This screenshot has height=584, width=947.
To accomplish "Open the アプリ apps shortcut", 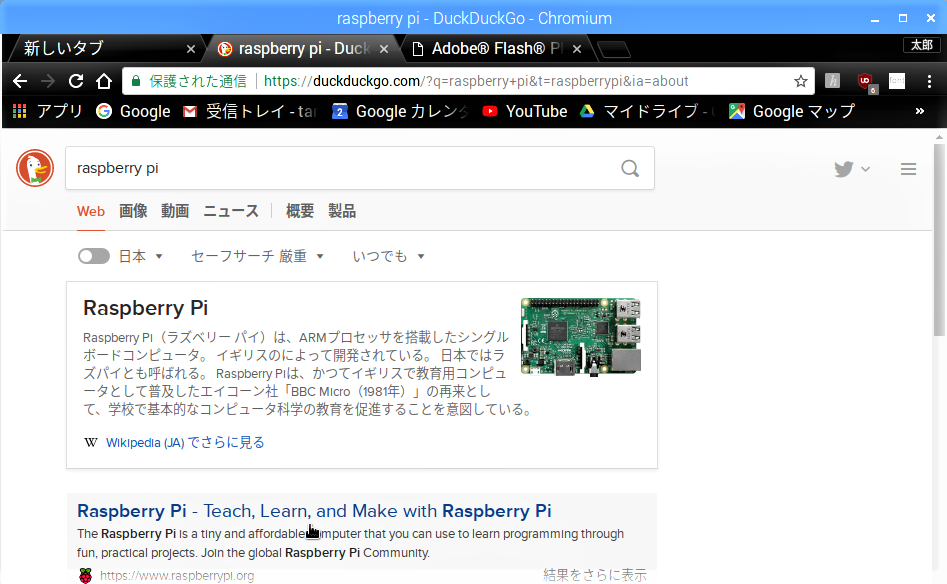I will pyautogui.click(x=48, y=111).
